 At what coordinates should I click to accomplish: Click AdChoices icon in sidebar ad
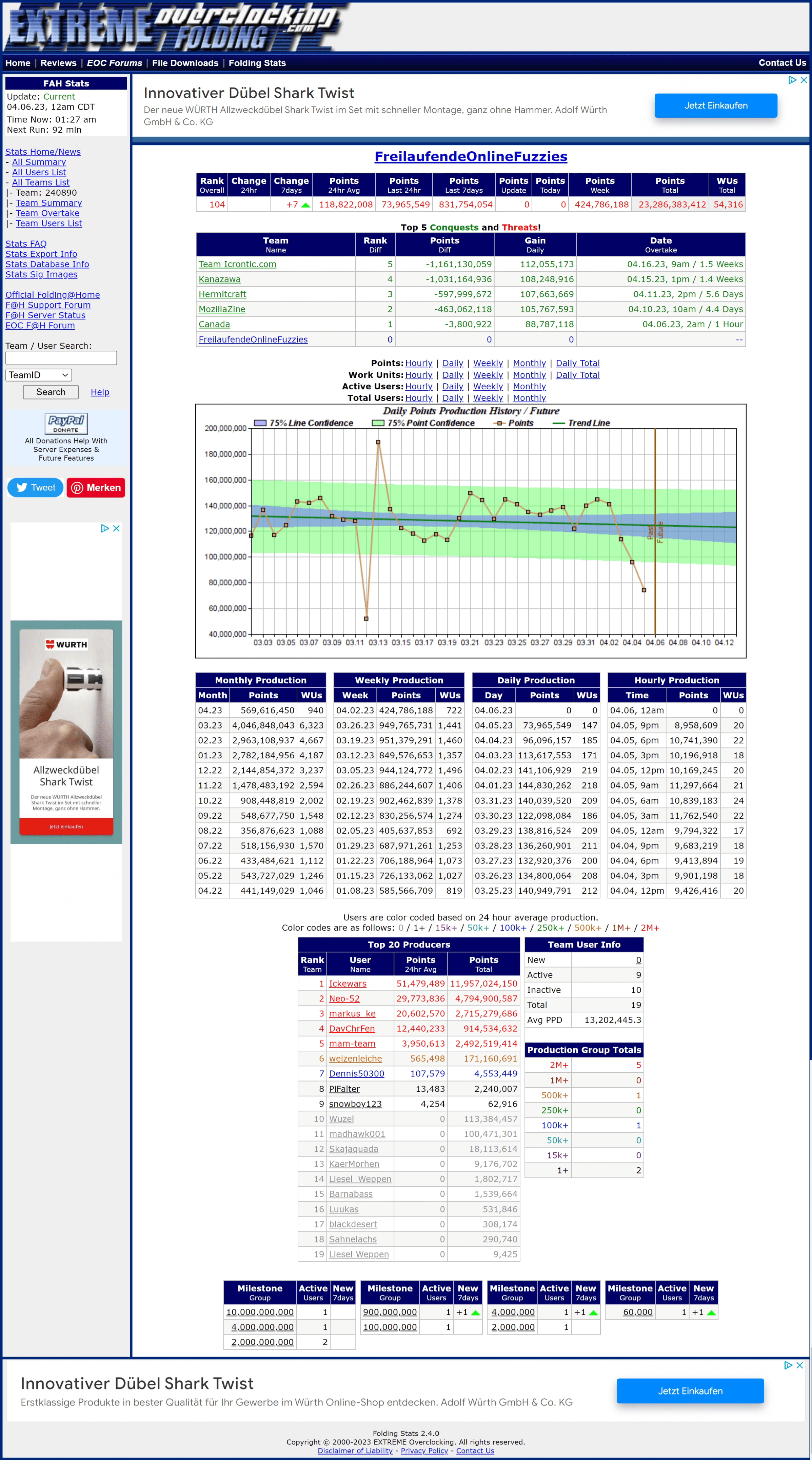pos(105,528)
